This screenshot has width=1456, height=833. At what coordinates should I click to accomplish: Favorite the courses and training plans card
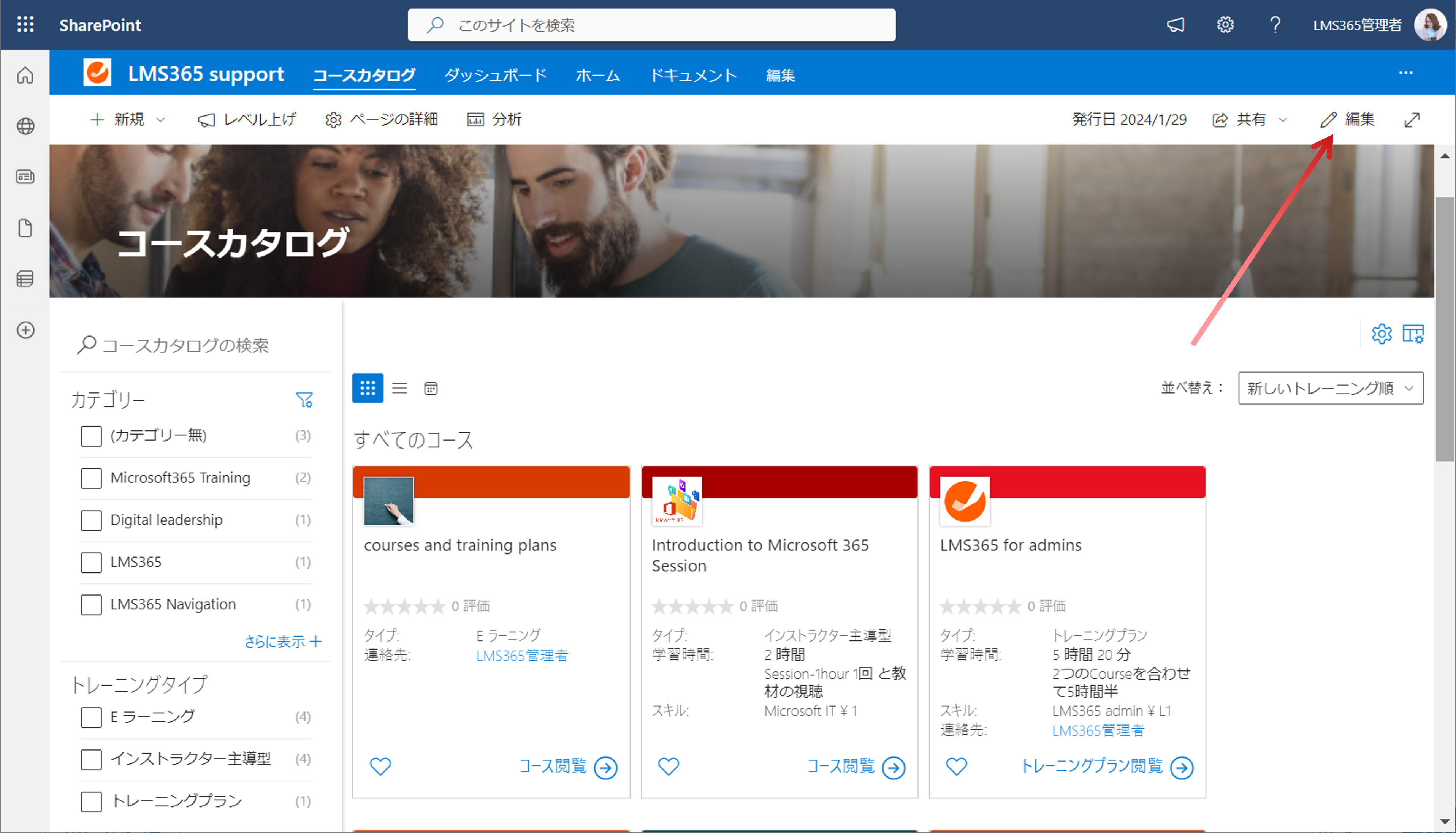380,766
